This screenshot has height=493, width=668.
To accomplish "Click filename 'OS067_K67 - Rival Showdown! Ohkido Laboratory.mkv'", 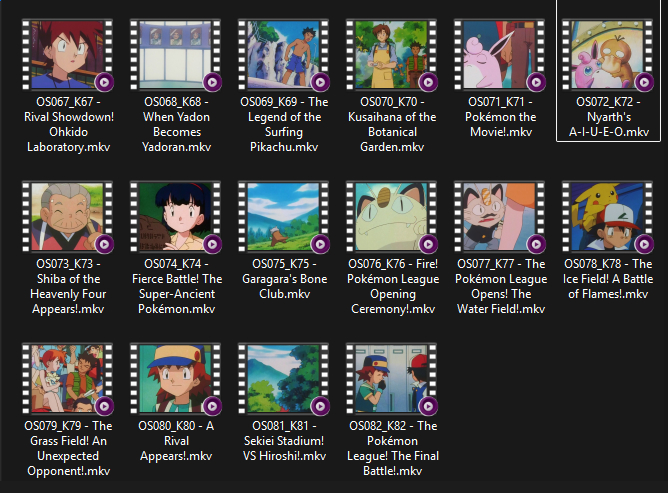I will tap(69, 124).
